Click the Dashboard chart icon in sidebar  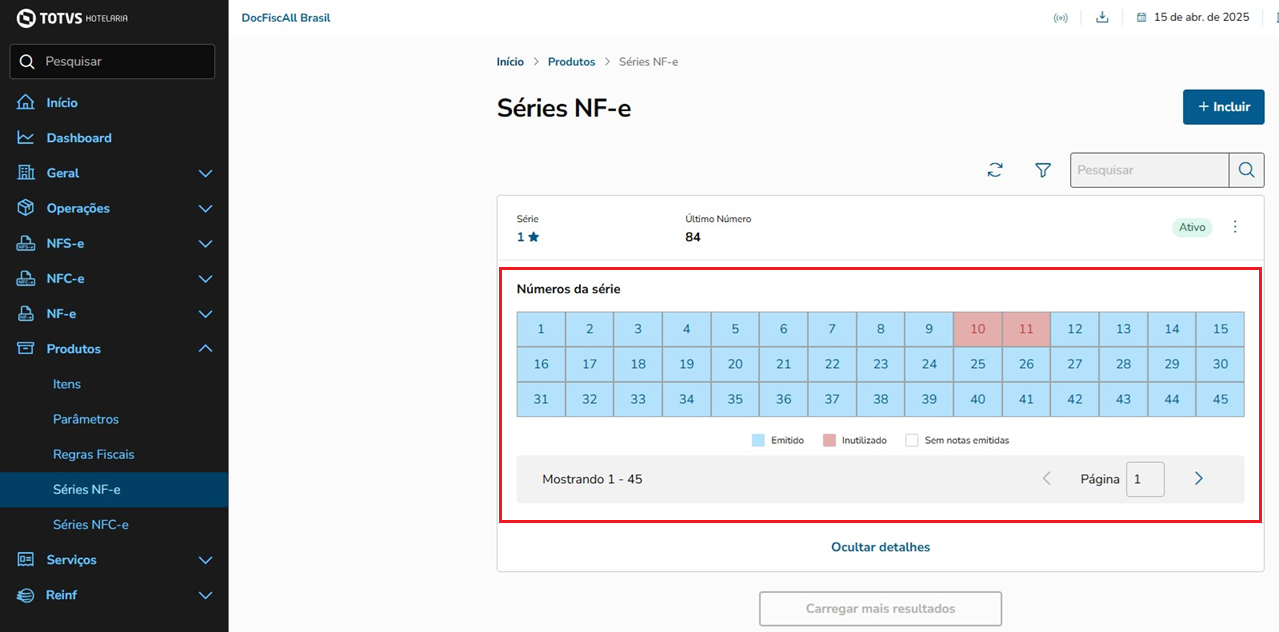(26, 138)
